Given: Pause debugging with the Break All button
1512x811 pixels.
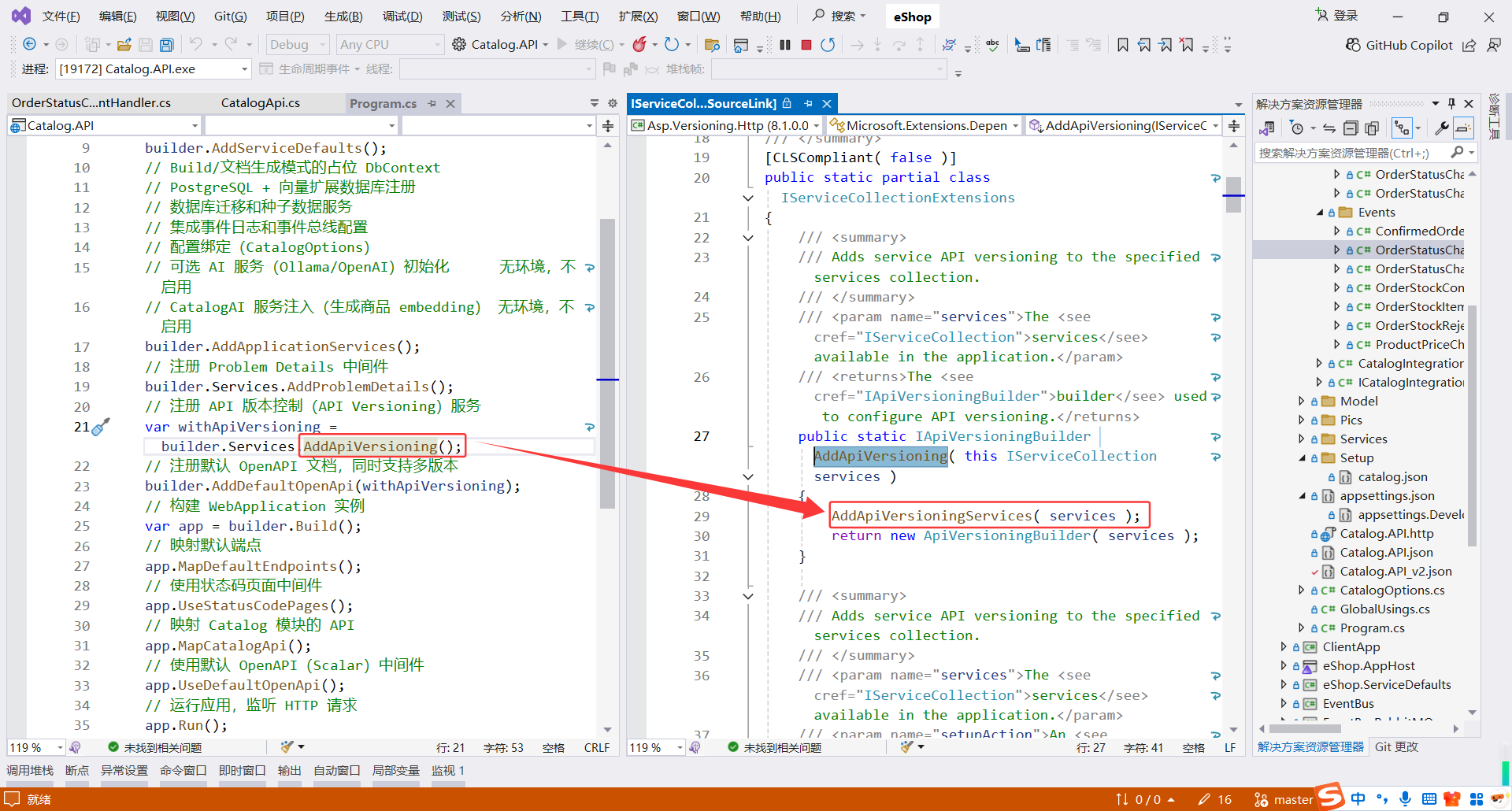Looking at the screenshot, I should [x=785, y=45].
